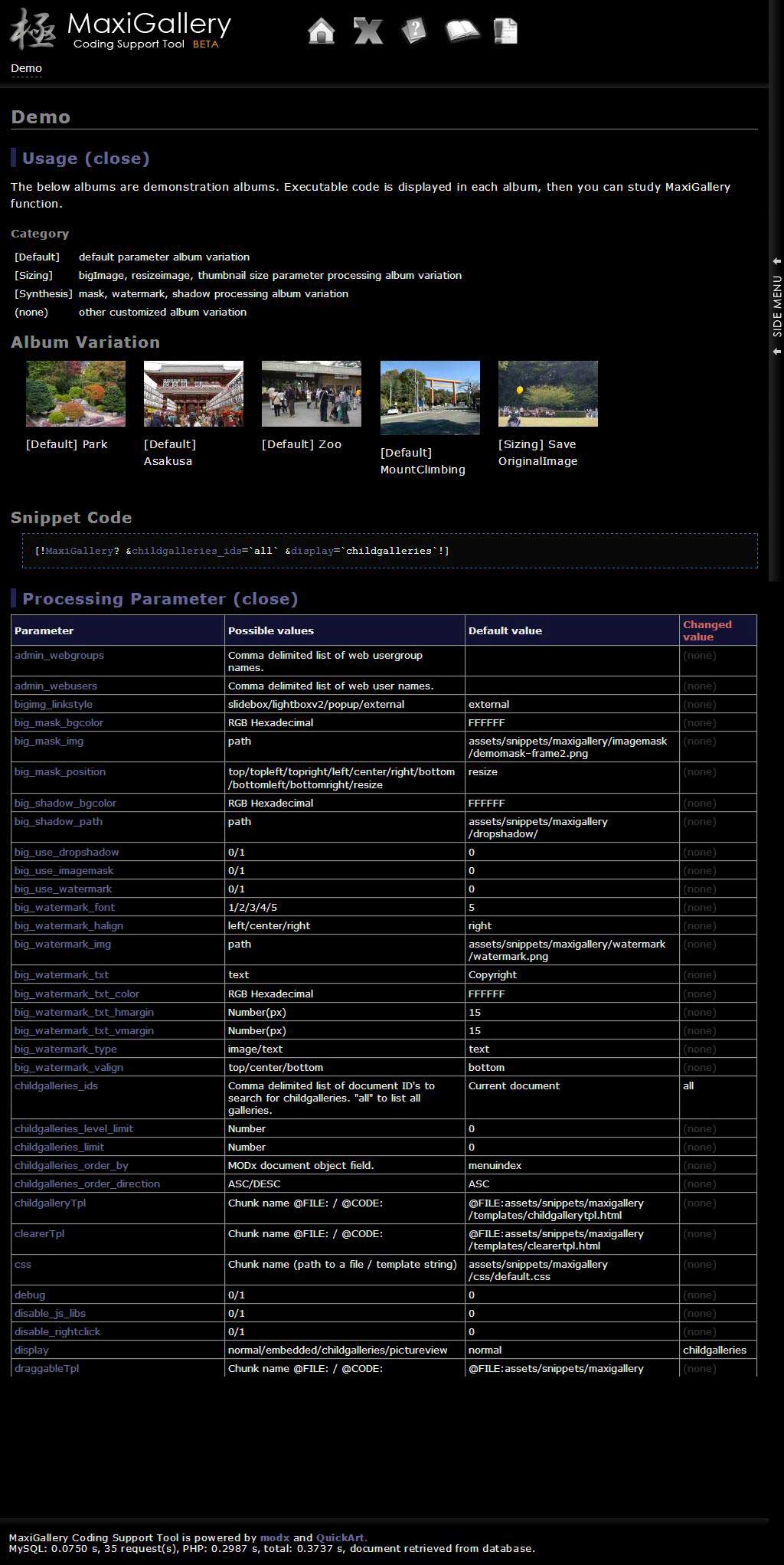Select the Demo menu item

pos(26,68)
